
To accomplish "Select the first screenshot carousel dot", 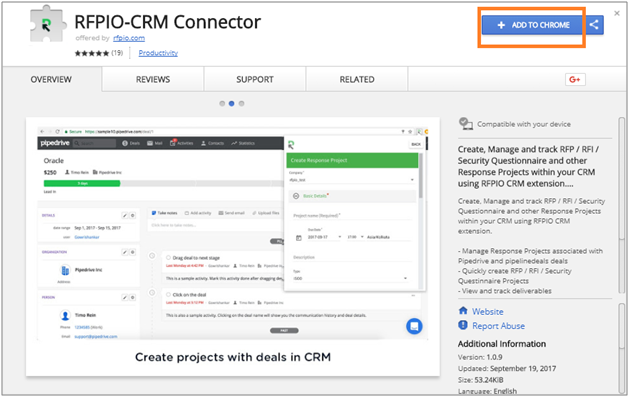I will (222, 104).
